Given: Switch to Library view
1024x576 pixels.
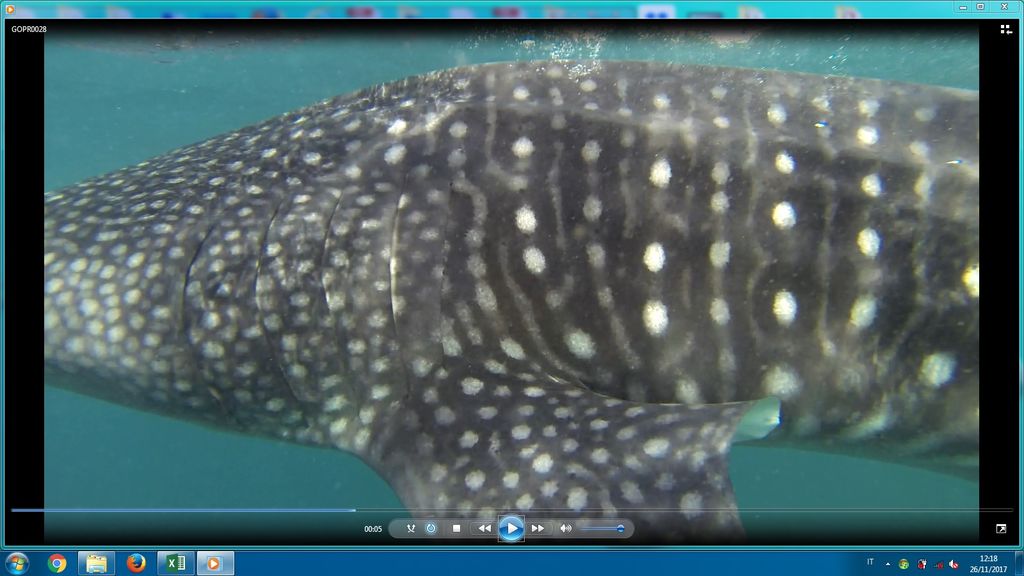Looking at the screenshot, I should [1006, 30].
